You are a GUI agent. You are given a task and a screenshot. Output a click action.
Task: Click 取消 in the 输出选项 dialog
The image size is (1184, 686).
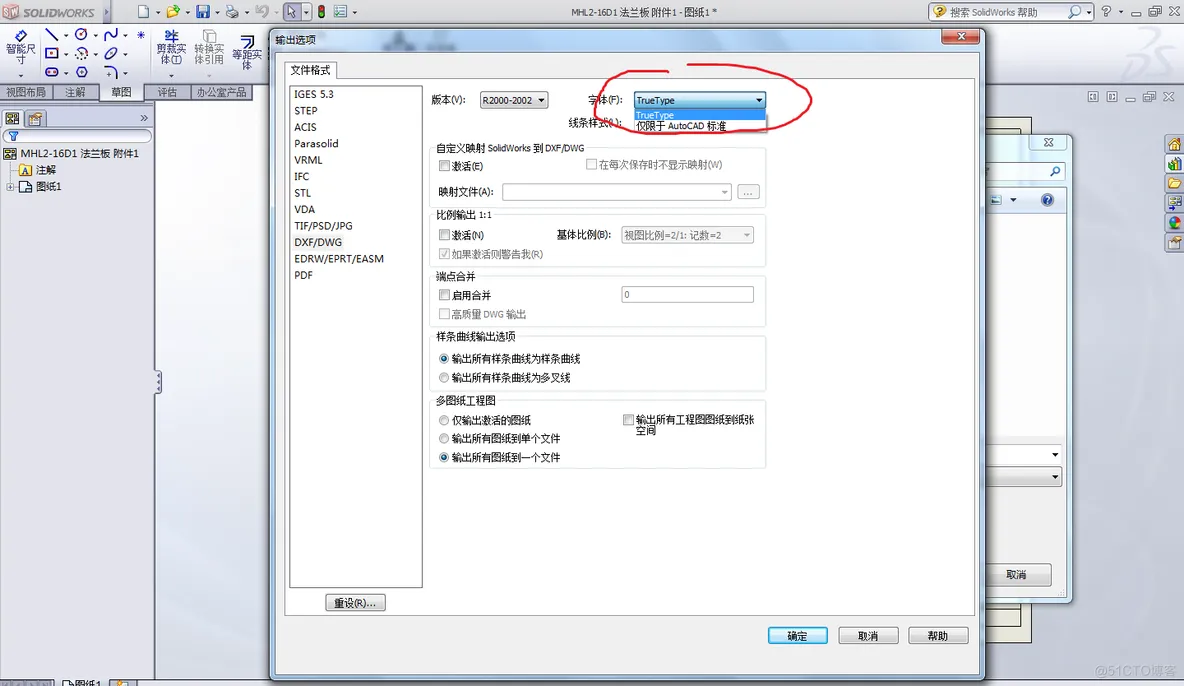(868, 636)
